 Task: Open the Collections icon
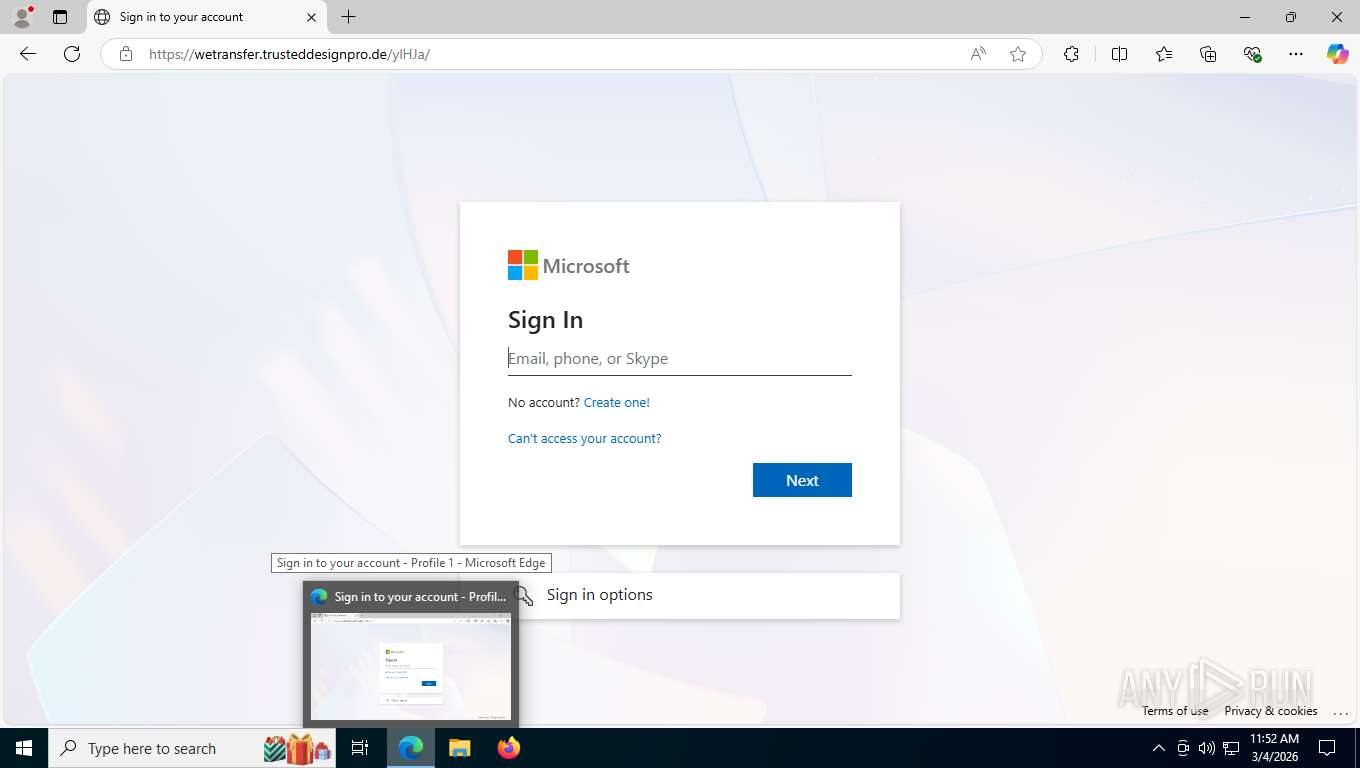(x=1208, y=54)
